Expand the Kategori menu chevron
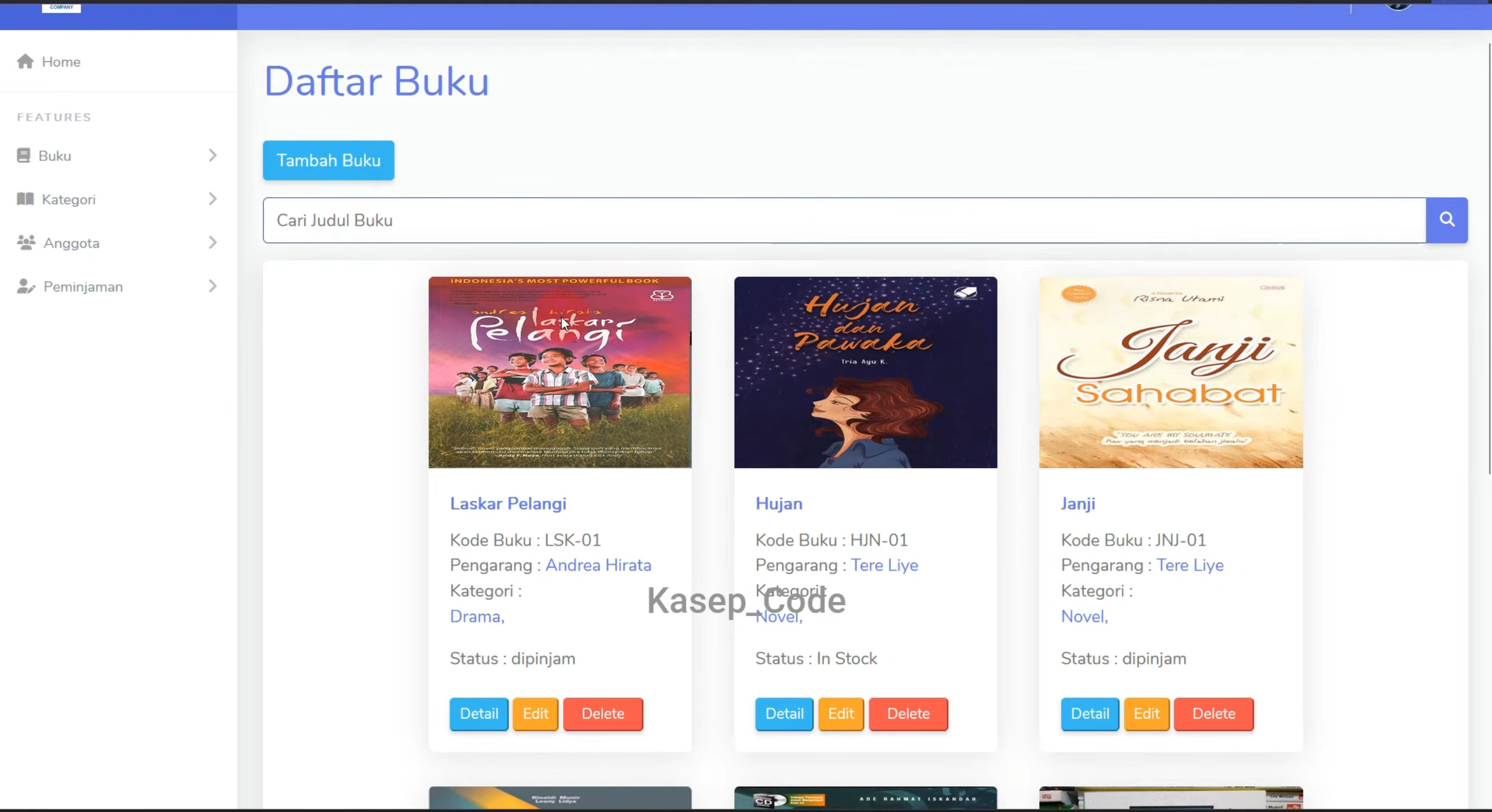This screenshot has width=1492, height=812. (213, 199)
